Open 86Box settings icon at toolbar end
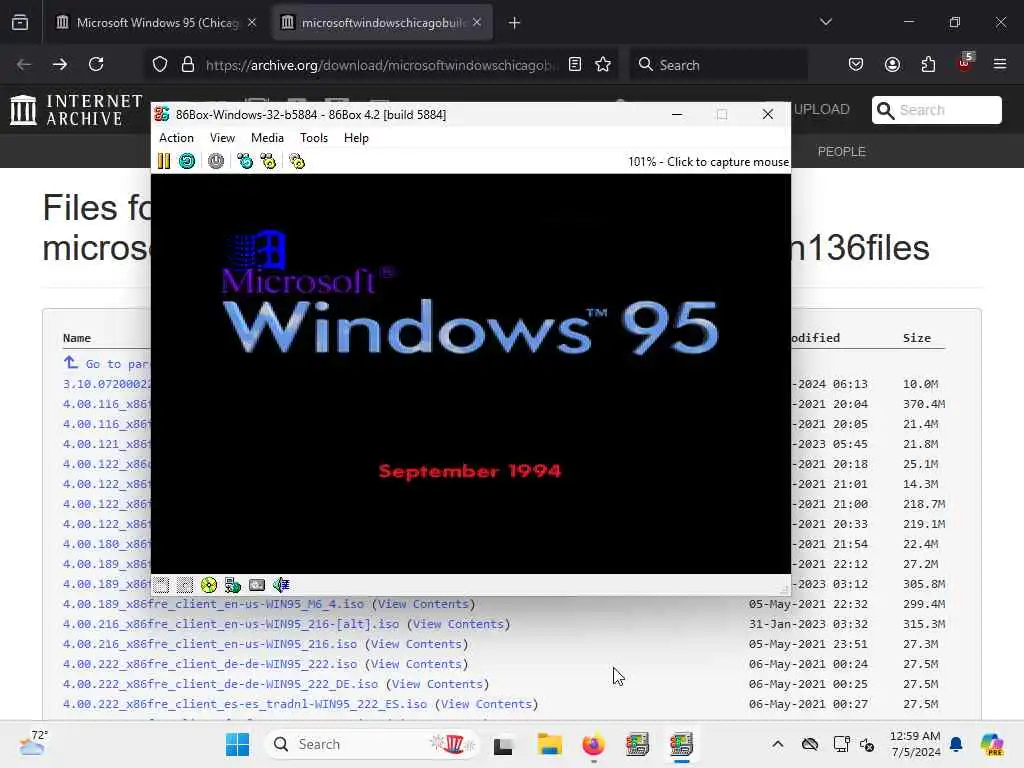This screenshot has width=1024, height=768. 297,161
